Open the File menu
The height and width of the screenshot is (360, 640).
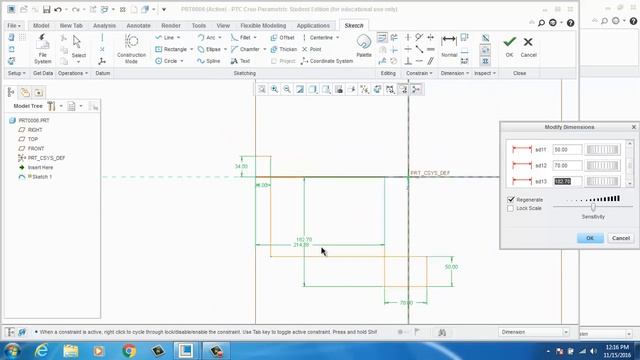pyautogui.click(x=13, y=26)
